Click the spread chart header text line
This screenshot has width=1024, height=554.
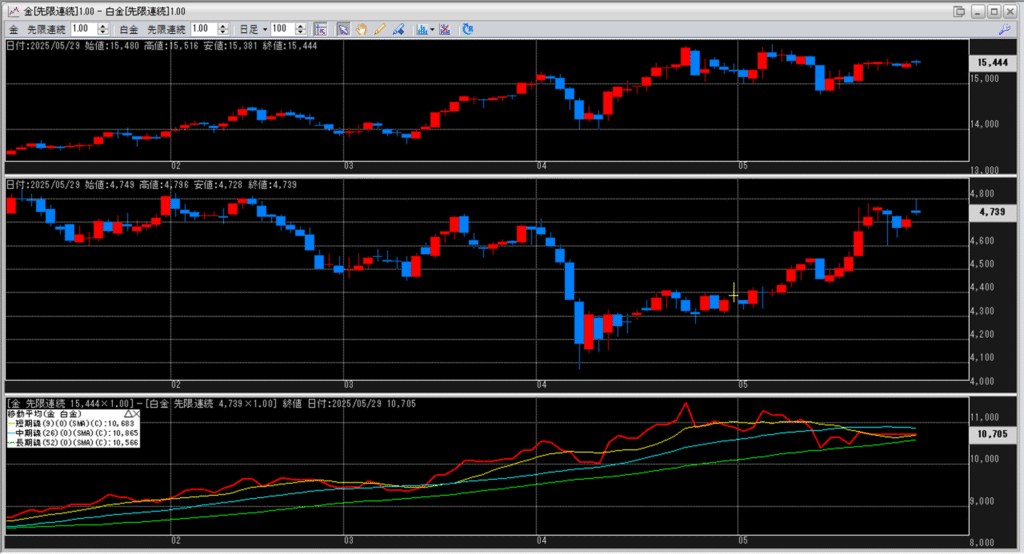(211, 404)
